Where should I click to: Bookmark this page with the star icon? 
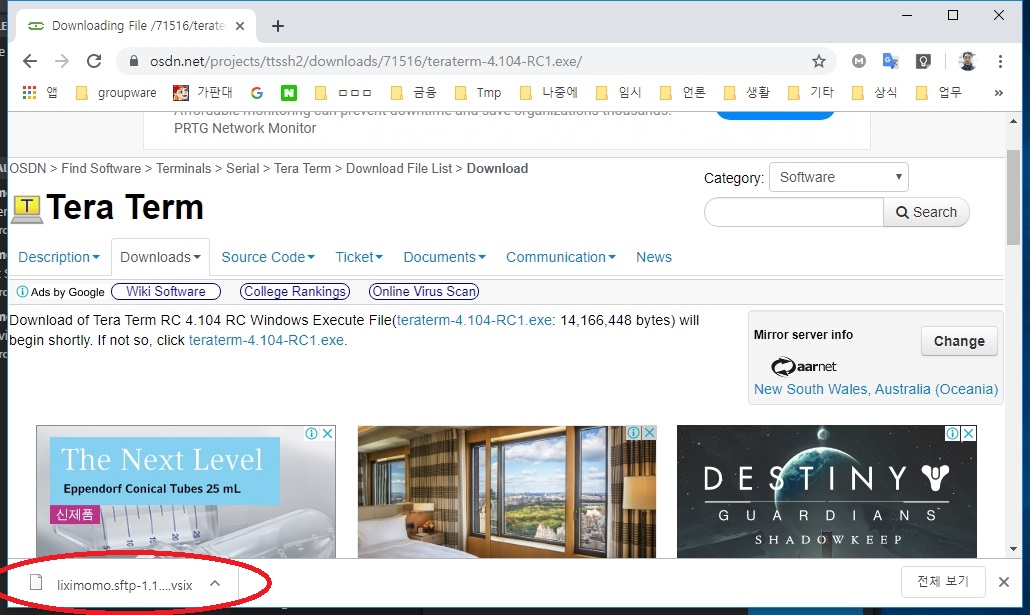point(818,61)
